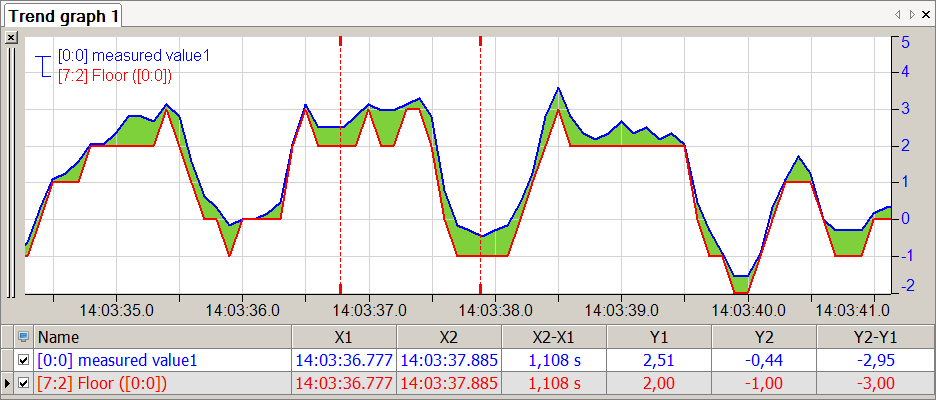This screenshot has width=936, height=400.
Task: Click the X2-X1 column header
Action: [x=554, y=337]
